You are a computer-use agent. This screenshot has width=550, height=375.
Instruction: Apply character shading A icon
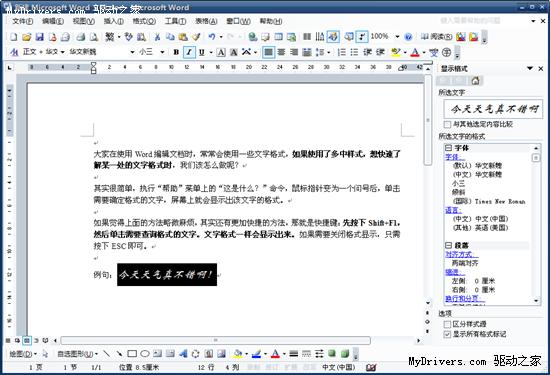pyautogui.click(x=234, y=52)
